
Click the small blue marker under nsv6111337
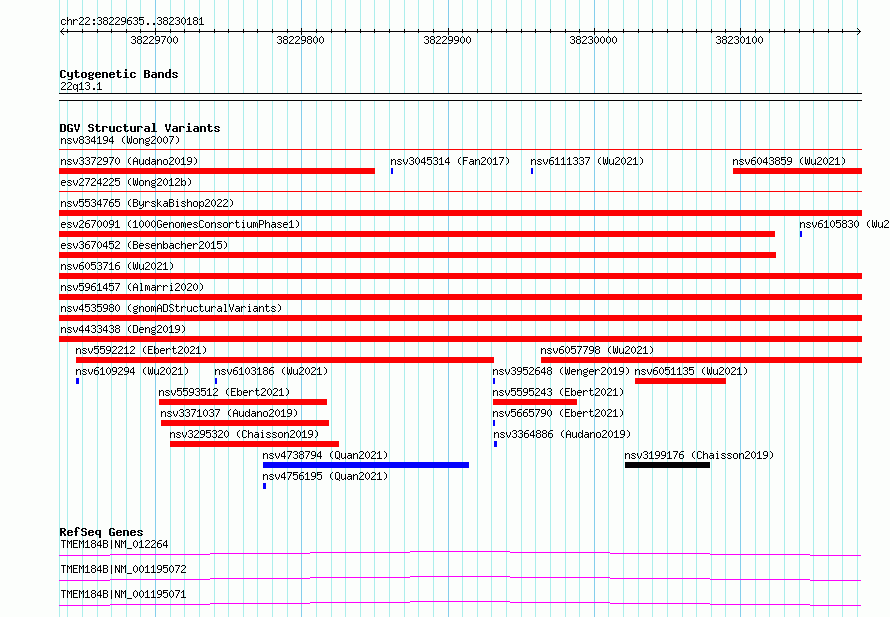[532, 171]
